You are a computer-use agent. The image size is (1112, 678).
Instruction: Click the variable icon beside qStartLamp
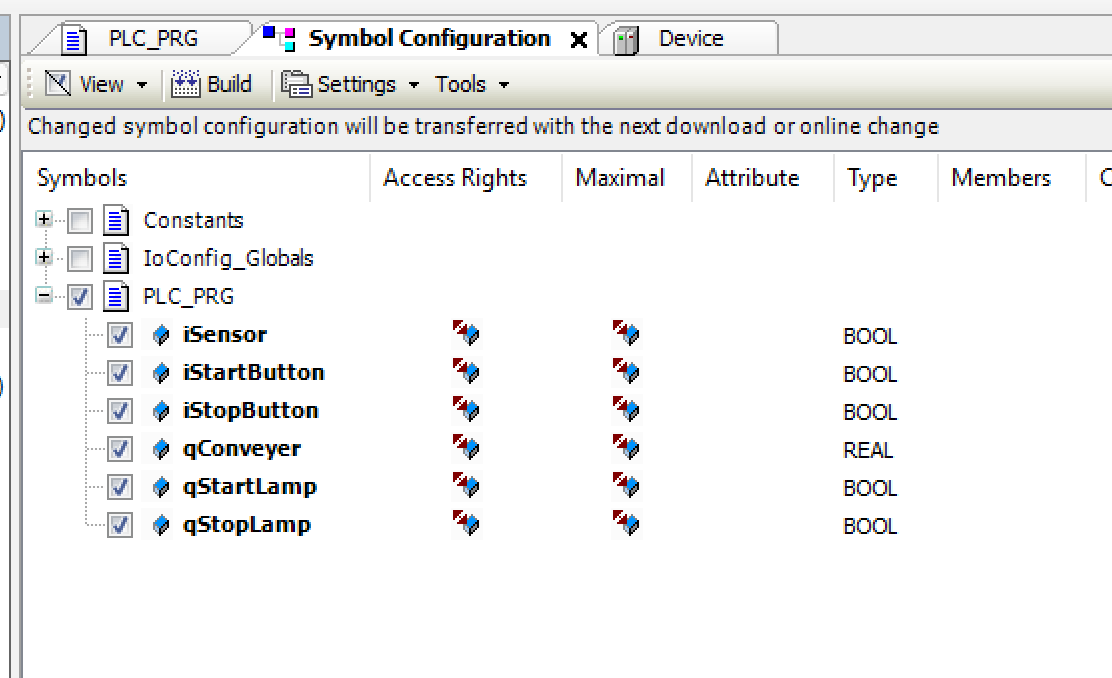click(161, 487)
